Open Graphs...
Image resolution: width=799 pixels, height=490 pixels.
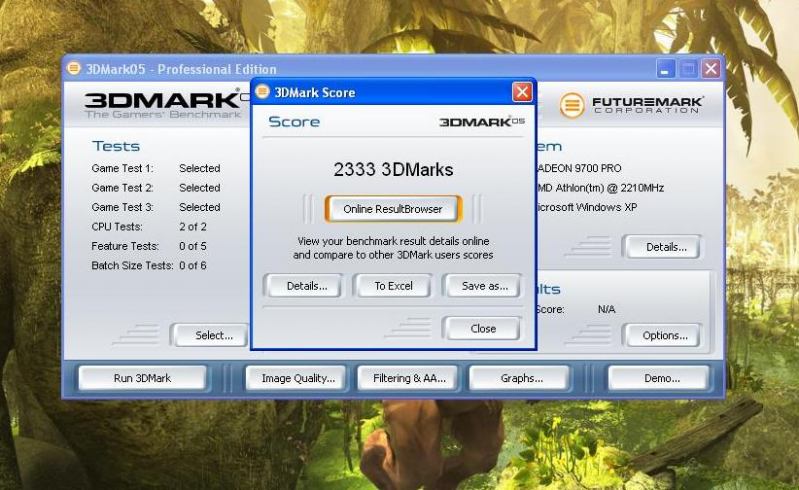pos(521,378)
